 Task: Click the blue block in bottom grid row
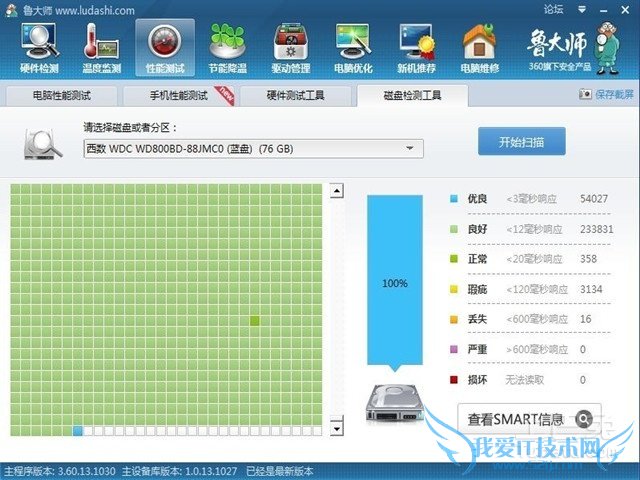click(x=77, y=431)
